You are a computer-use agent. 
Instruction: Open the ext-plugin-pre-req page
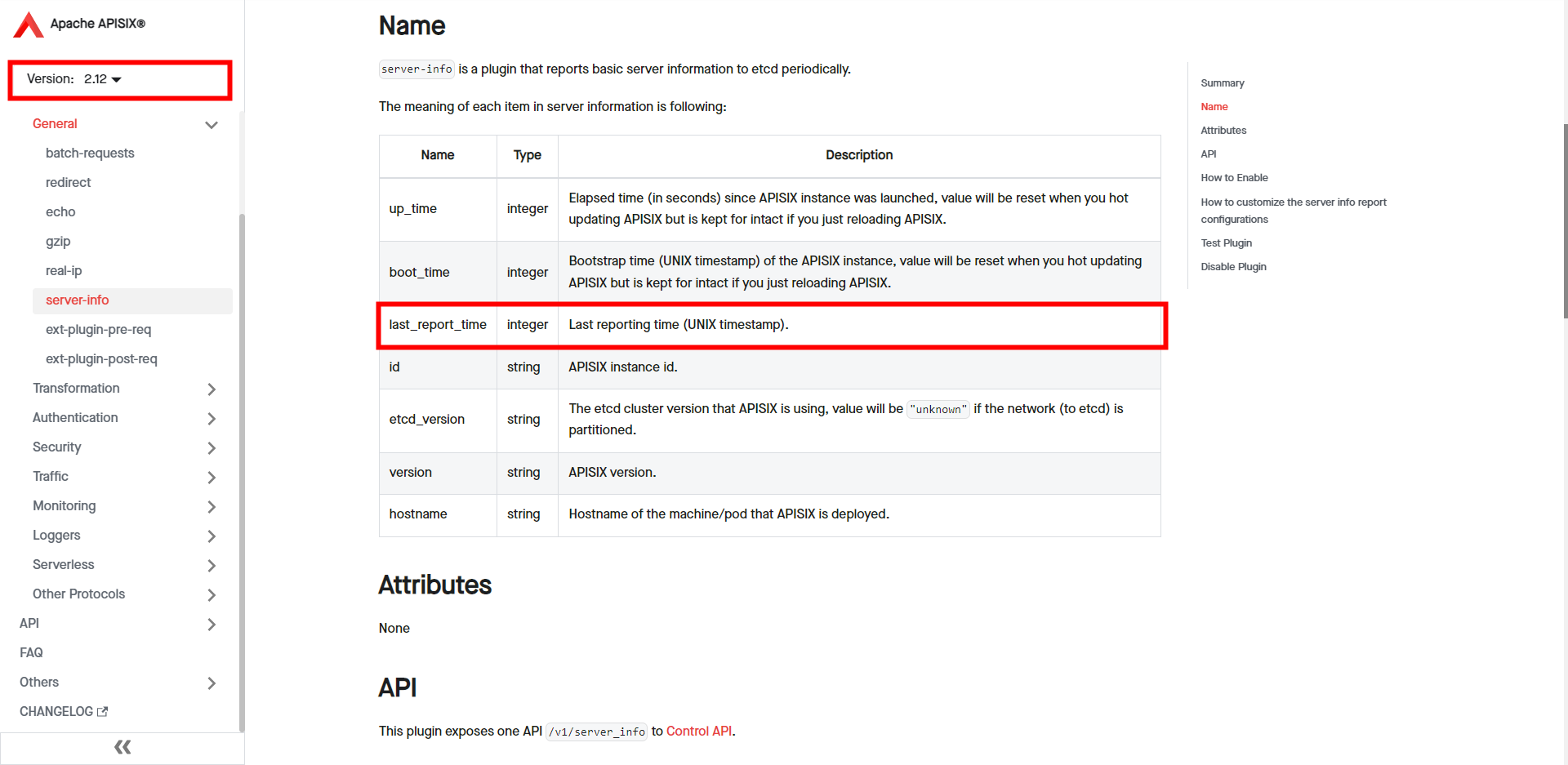coord(98,329)
